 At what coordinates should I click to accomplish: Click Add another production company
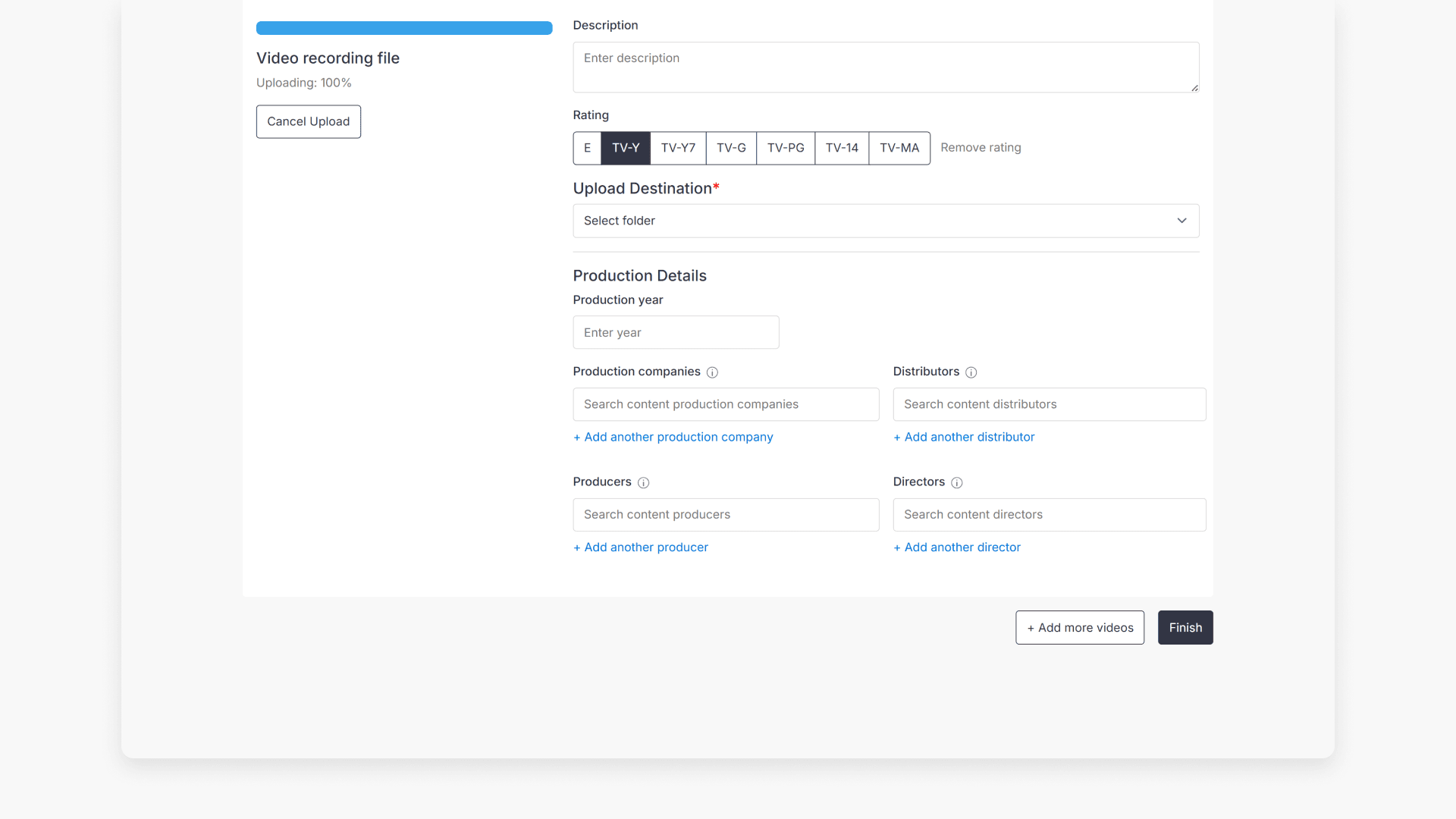point(673,437)
